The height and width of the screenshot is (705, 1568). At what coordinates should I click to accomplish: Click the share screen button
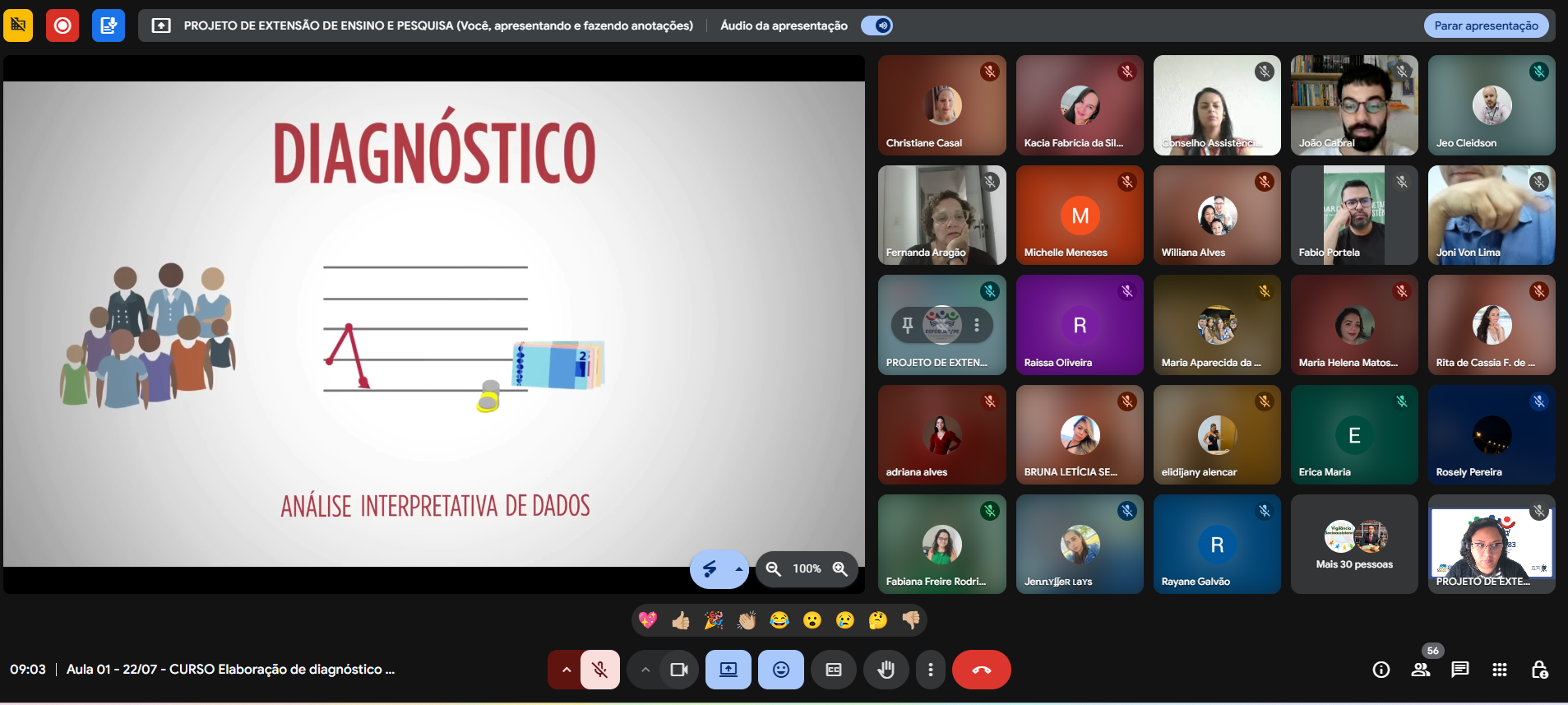coord(728,670)
